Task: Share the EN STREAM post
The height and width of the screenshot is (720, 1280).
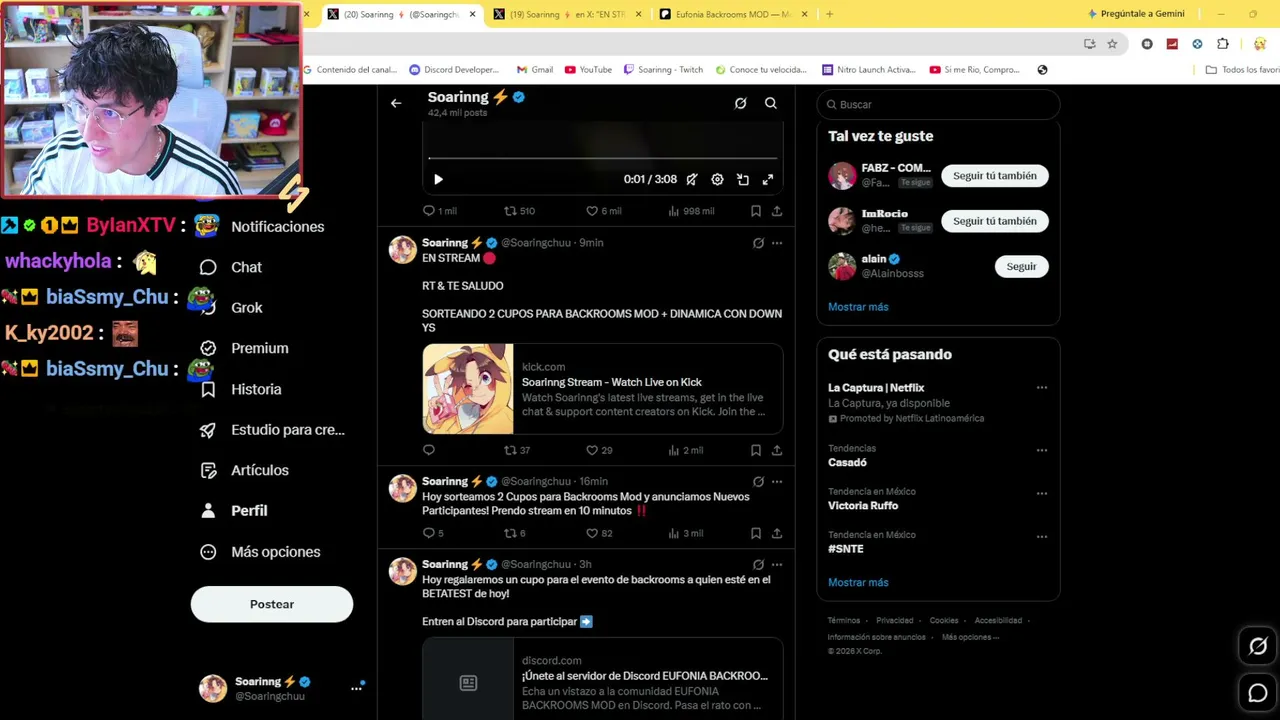Action: [x=777, y=450]
